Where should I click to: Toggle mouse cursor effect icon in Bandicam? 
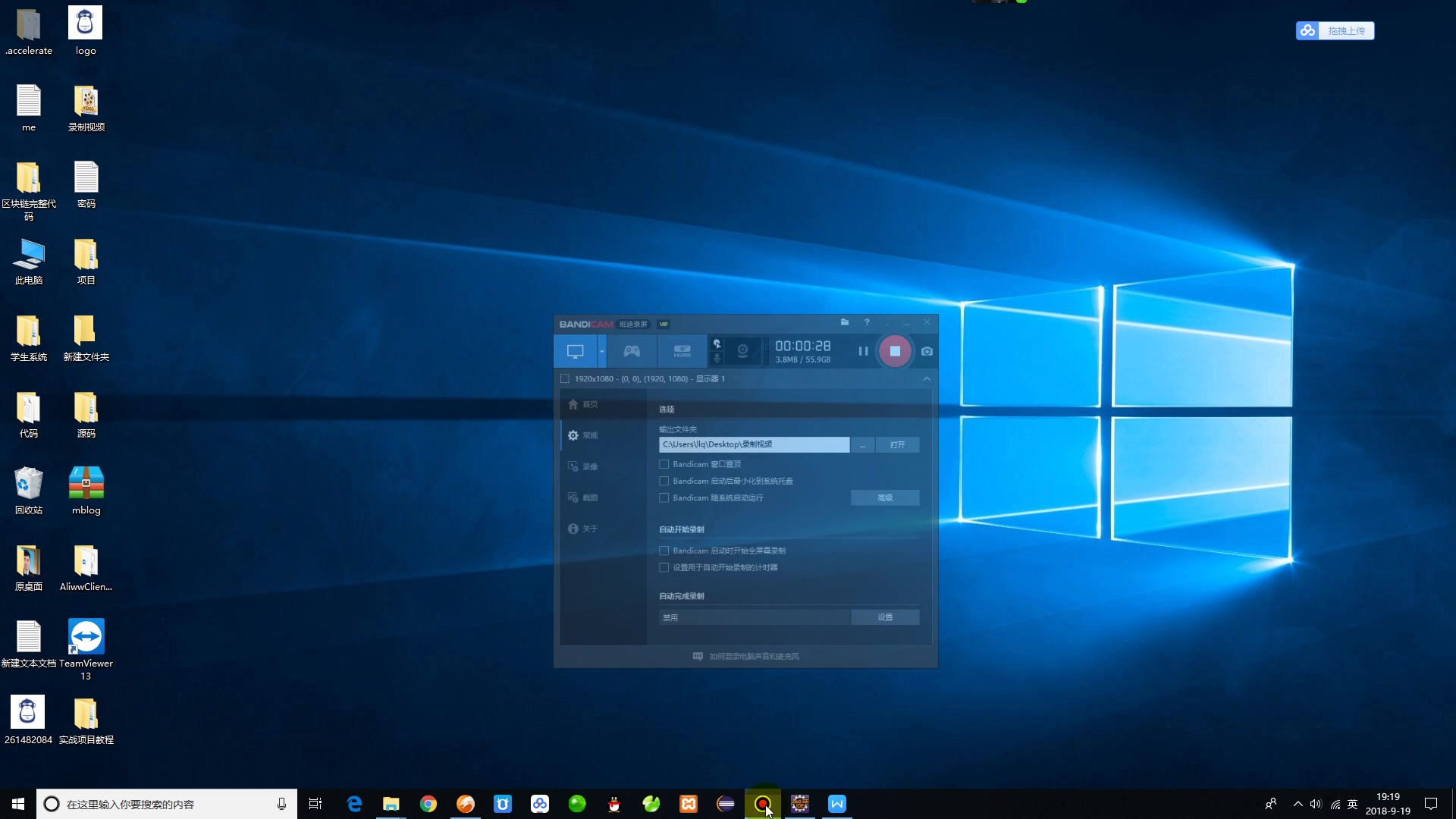(717, 344)
